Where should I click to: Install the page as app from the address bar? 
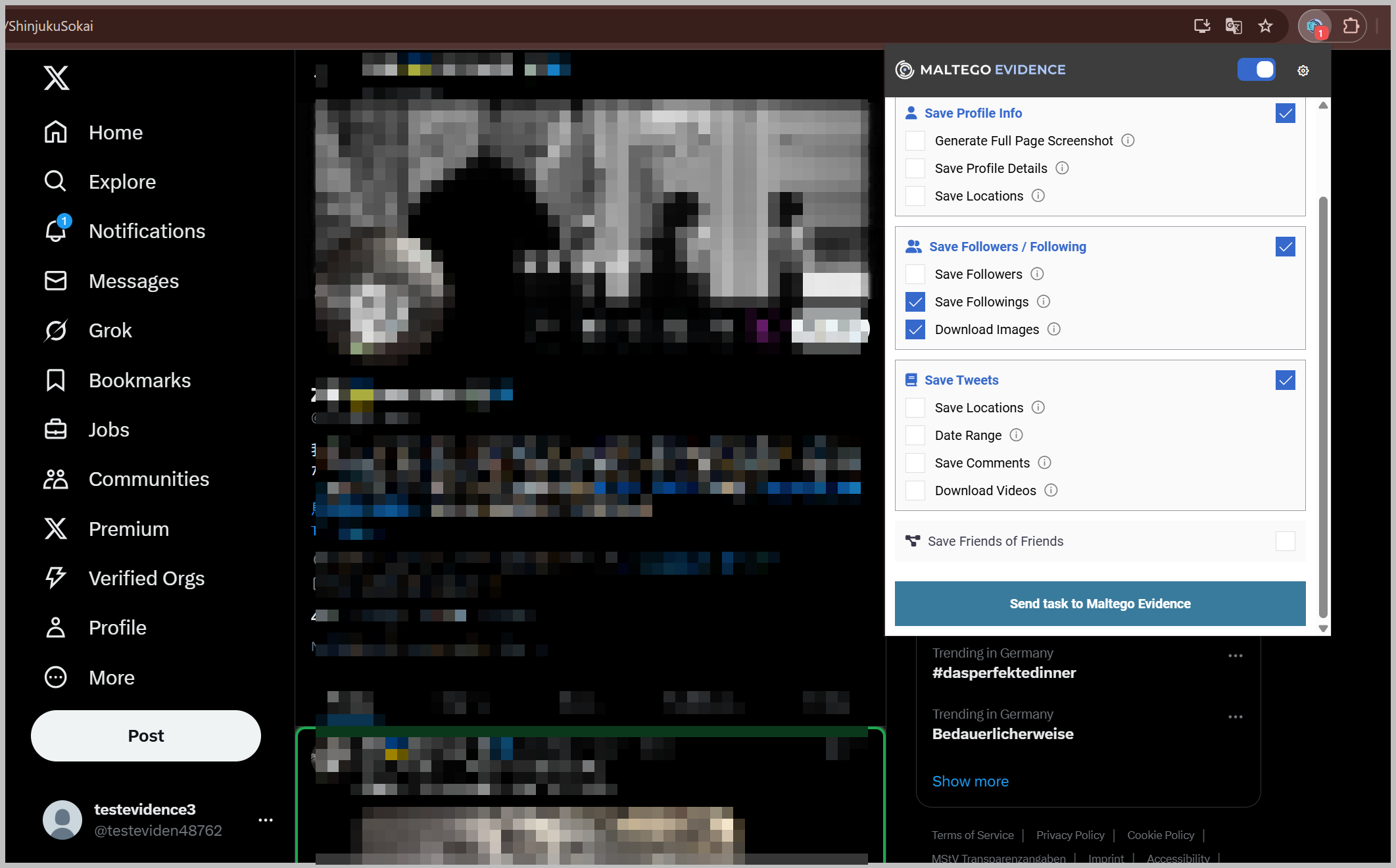click(1202, 26)
